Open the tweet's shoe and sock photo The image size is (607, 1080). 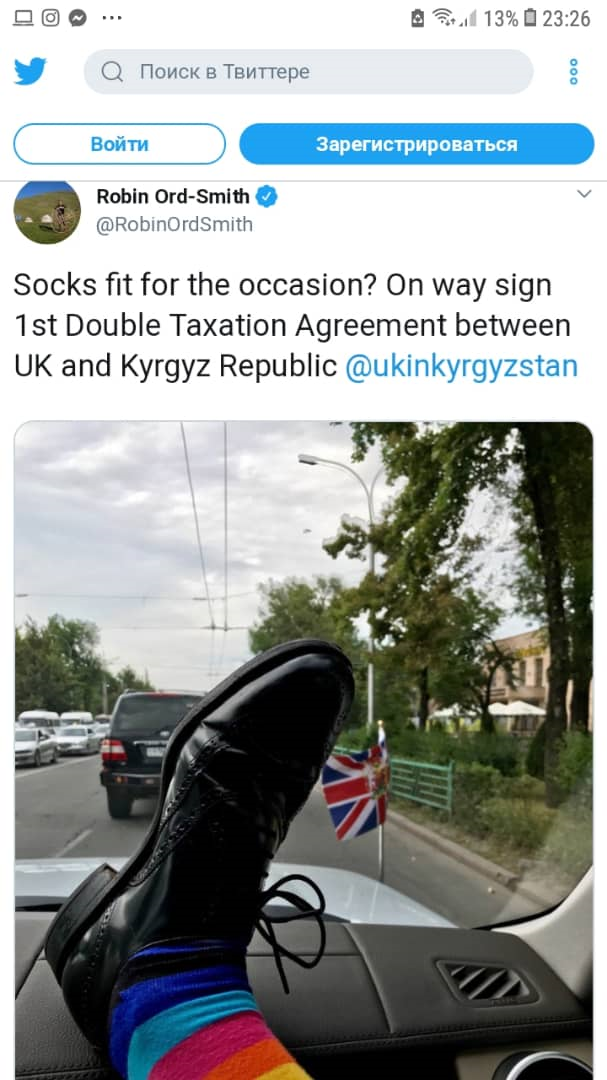(x=304, y=750)
